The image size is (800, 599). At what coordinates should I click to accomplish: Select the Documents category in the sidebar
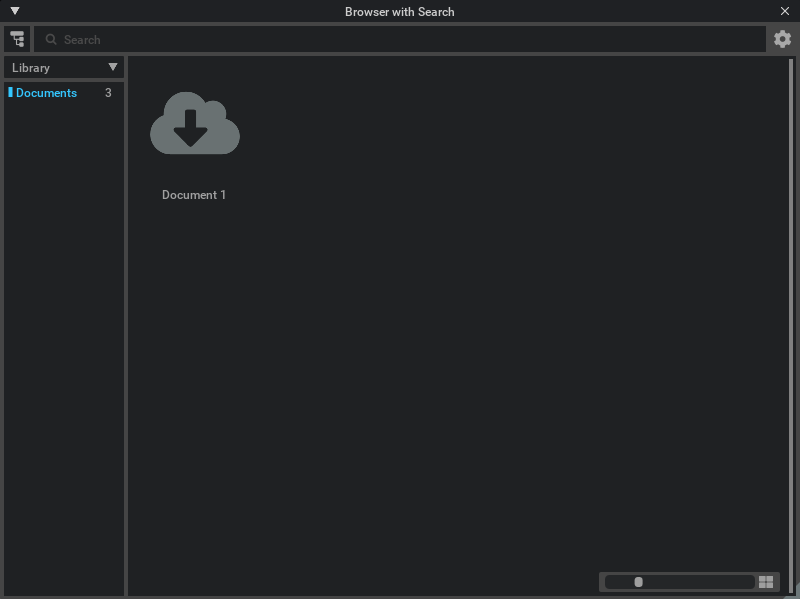(x=46, y=92)
